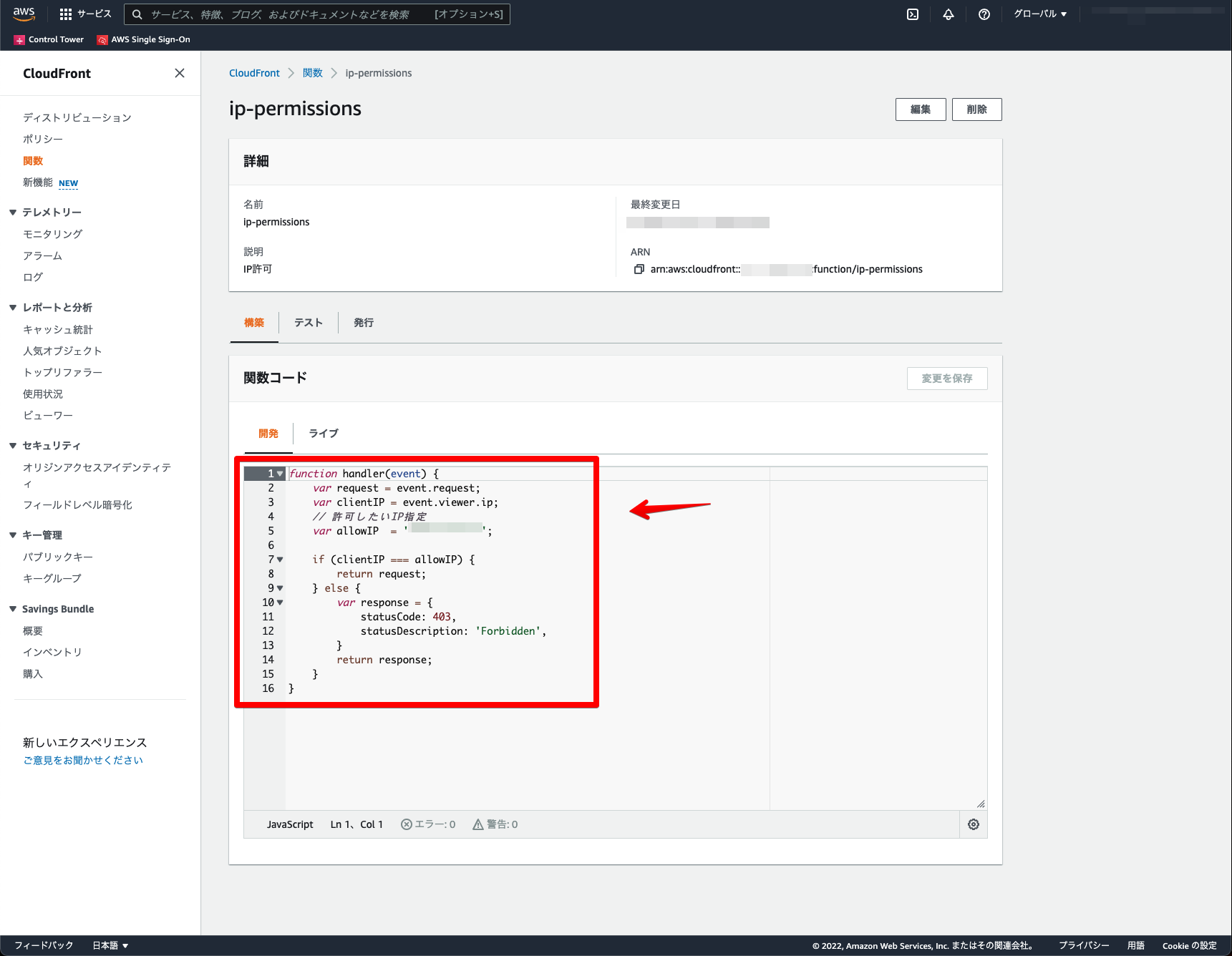
Task: Open the 日本語 language selector
Action: pos(110,945)
